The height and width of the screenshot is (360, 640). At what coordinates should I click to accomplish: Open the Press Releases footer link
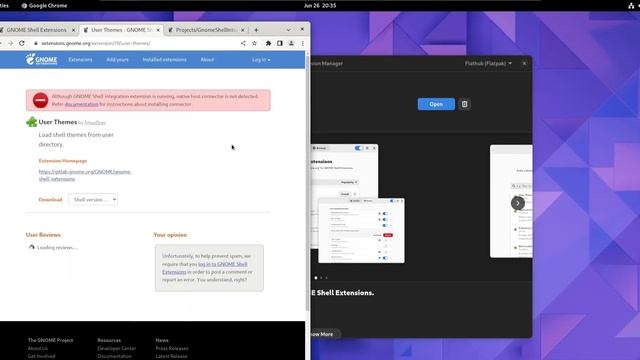coord(172,348)
